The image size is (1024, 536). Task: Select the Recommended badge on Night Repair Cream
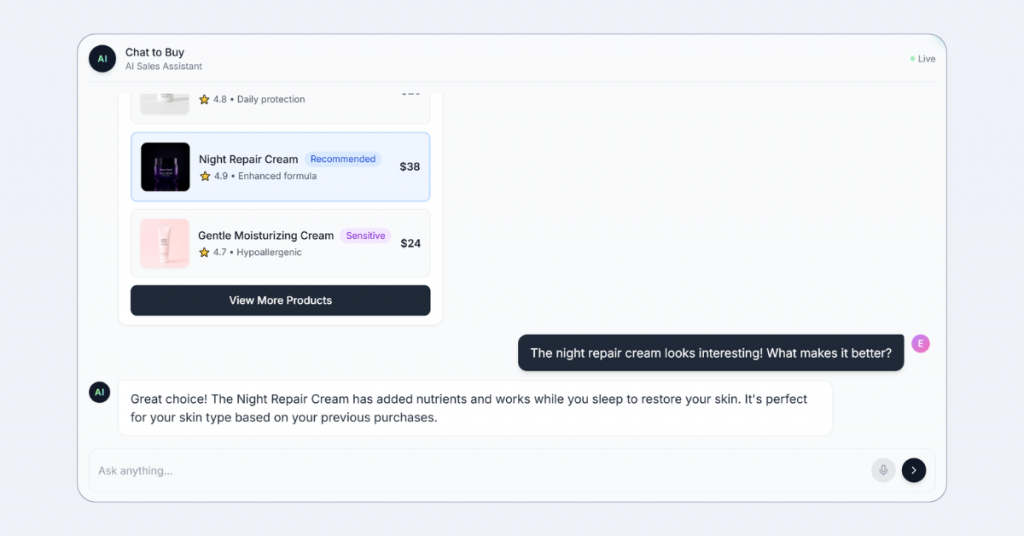[342, 159]
